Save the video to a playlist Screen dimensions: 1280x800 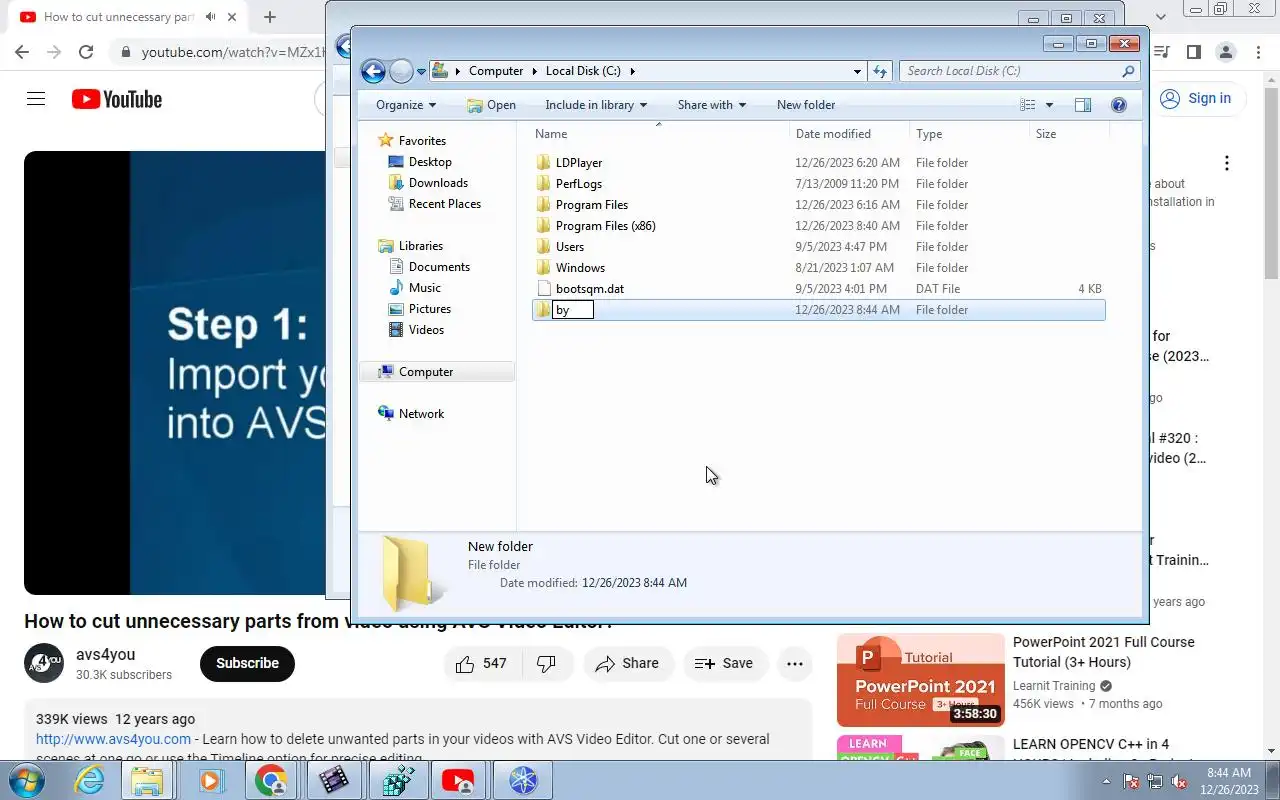point(724,663)
